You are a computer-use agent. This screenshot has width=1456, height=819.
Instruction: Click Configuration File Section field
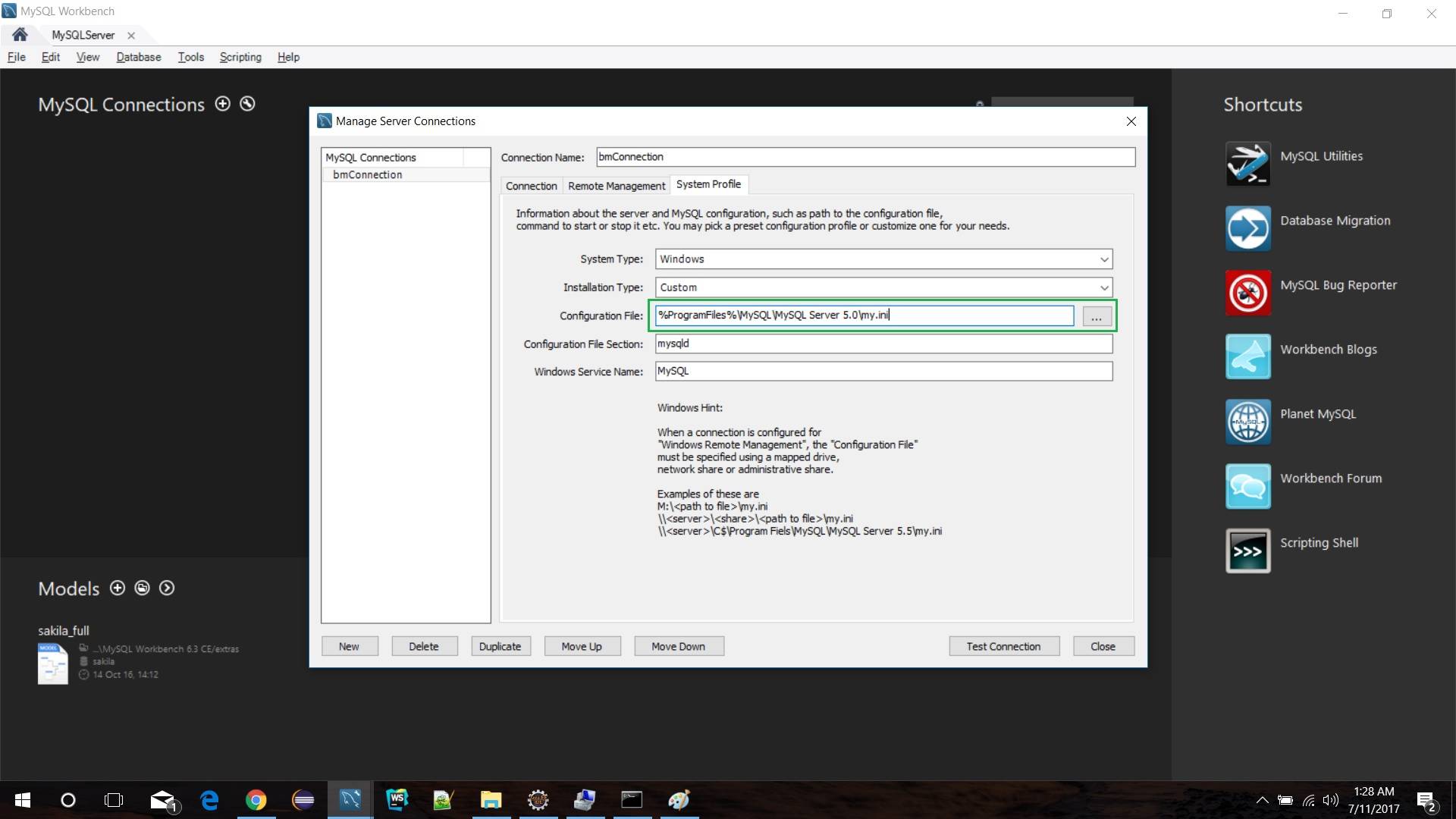point(883,344)
